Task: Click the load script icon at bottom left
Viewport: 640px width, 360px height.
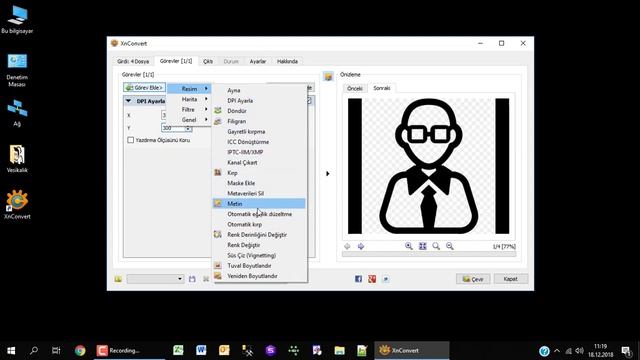Action: [118, 279]
